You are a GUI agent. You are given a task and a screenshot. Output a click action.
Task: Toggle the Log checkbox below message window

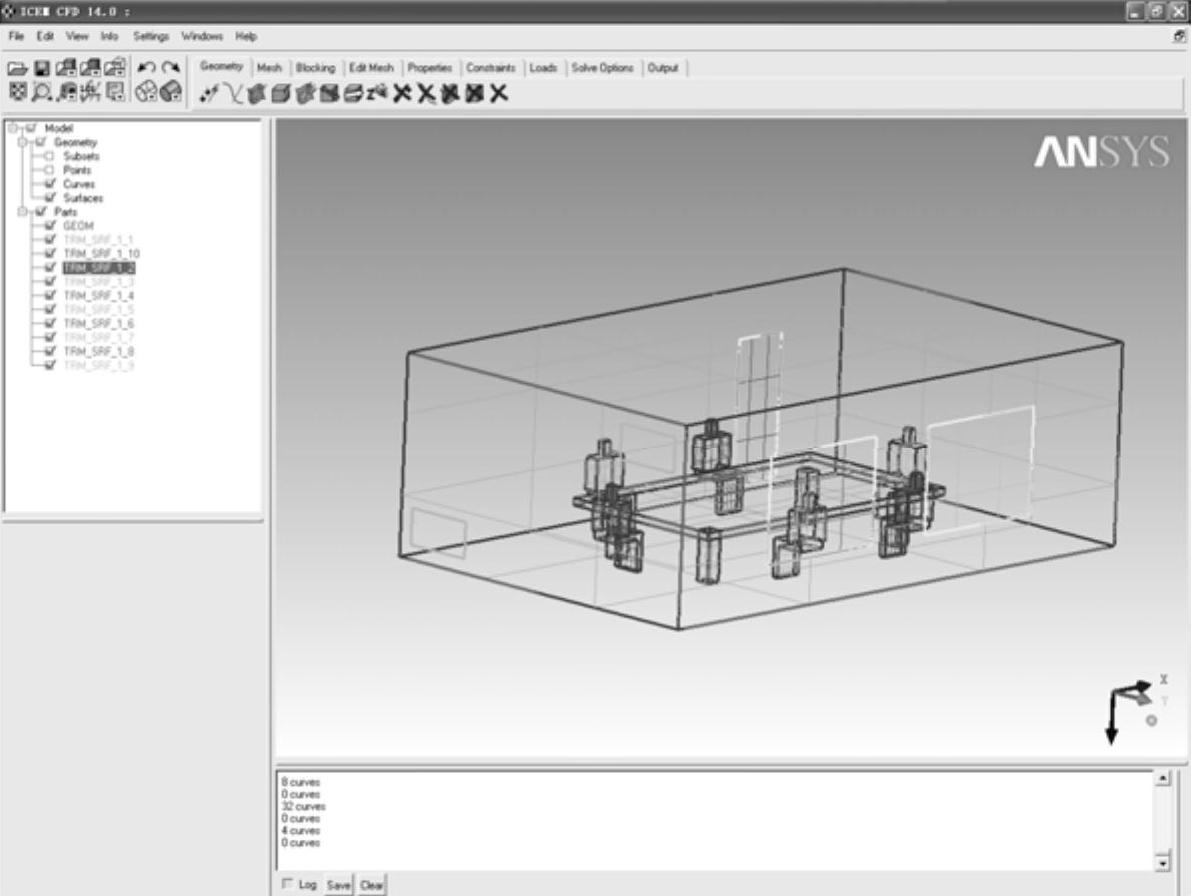(288, 884)
